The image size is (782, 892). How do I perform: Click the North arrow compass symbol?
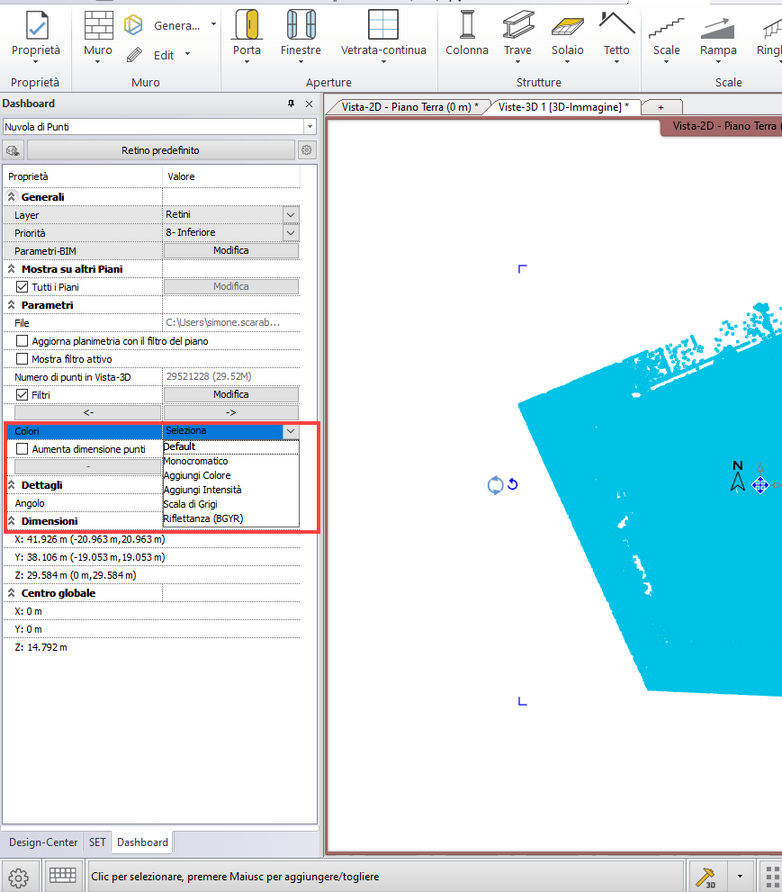738,476
